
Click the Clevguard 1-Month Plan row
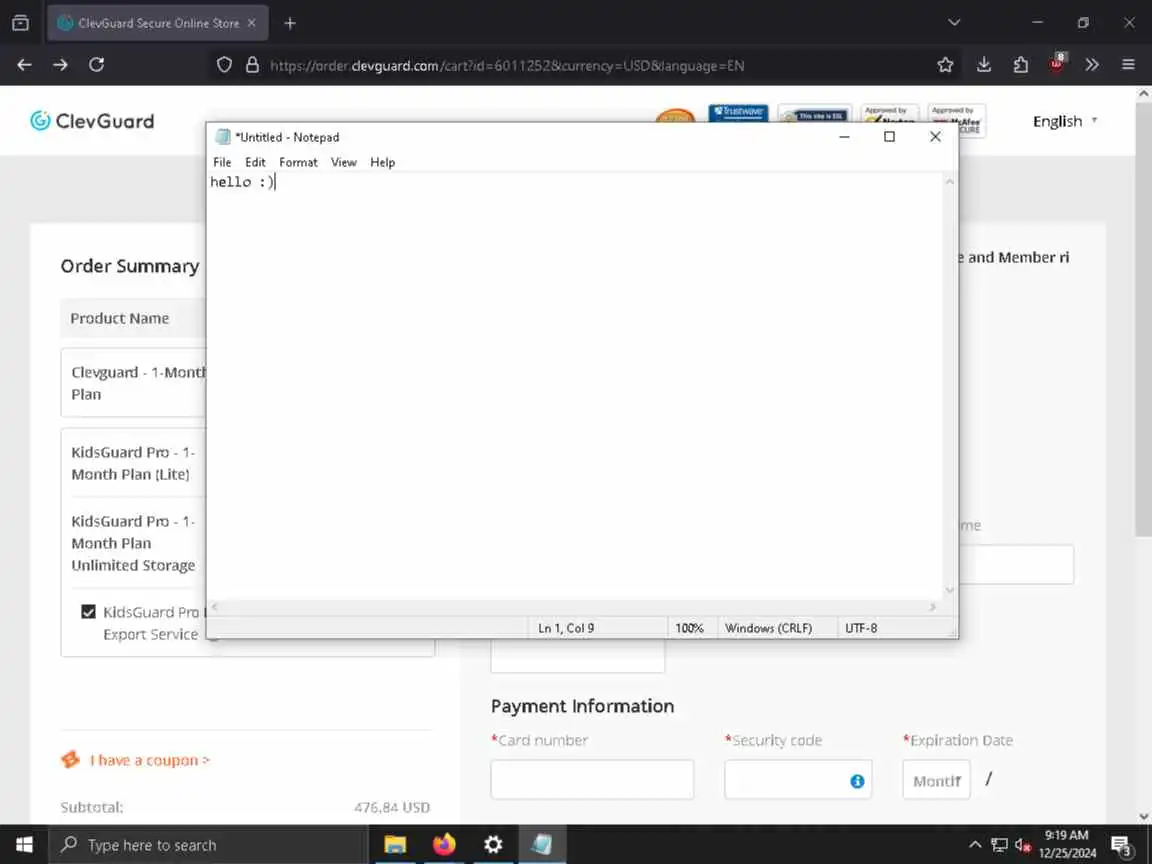pos(134,383)
